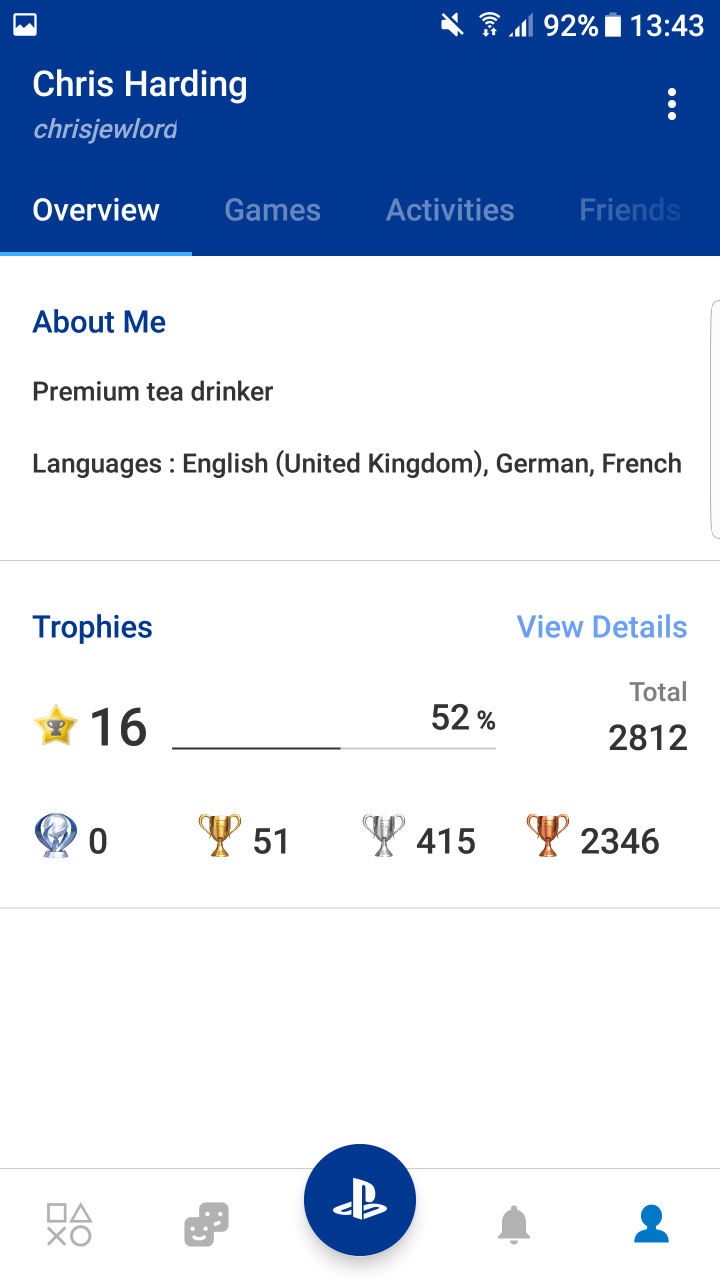Tap the trophy level star icon
Screen dimensions: 720x1280
coord(56,726)
